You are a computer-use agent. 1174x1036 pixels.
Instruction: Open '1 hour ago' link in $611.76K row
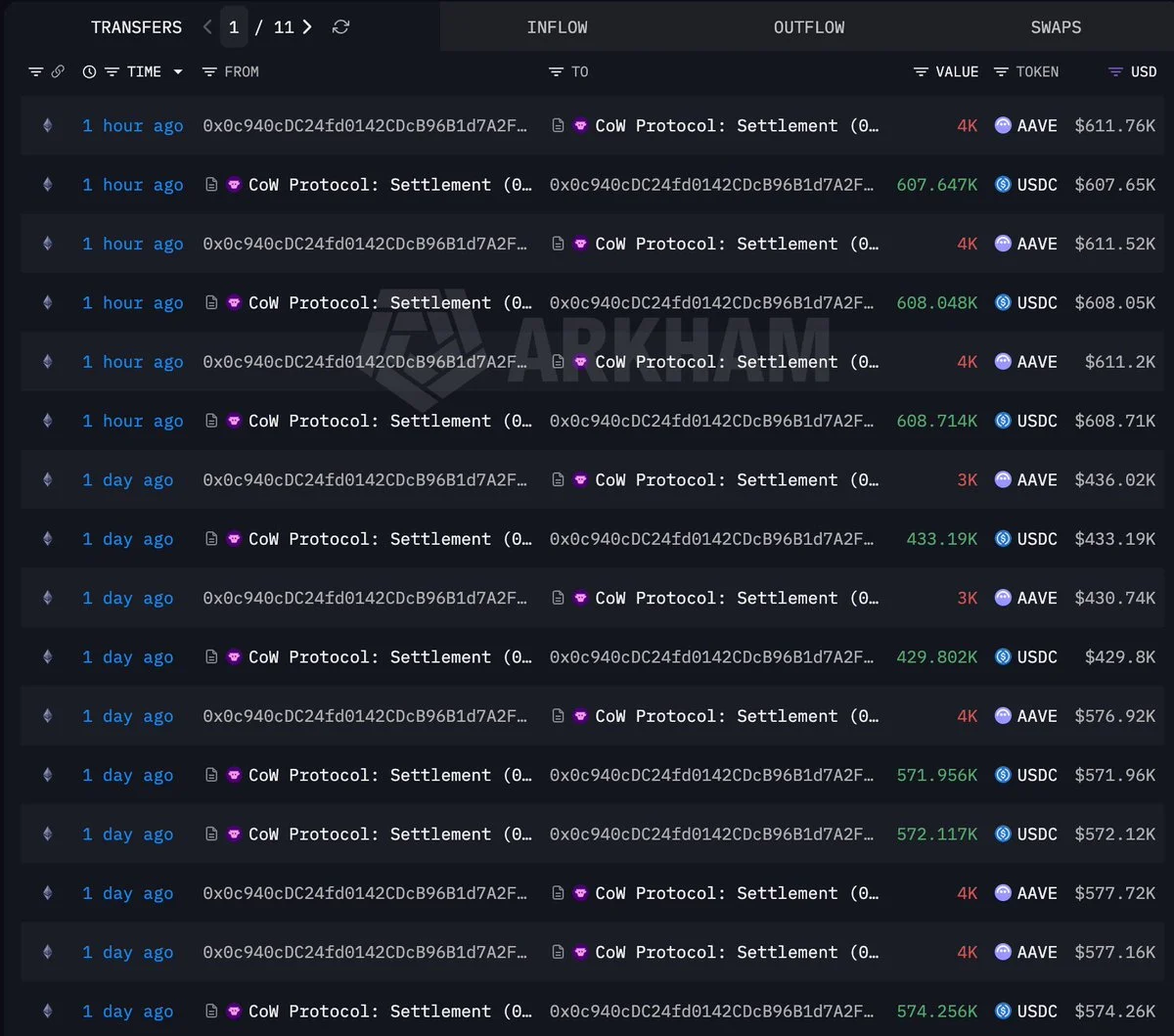pos(132,125)
